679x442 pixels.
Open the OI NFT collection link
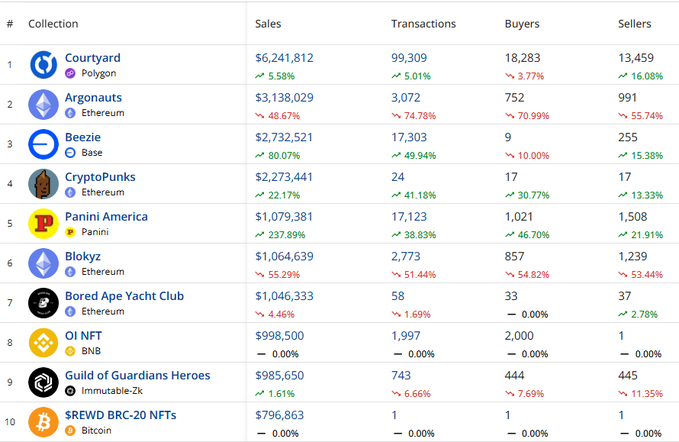83,336
